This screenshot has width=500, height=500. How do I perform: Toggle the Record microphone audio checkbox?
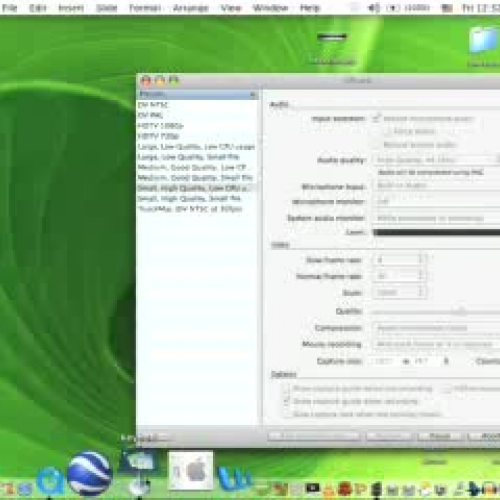(377, 118)
